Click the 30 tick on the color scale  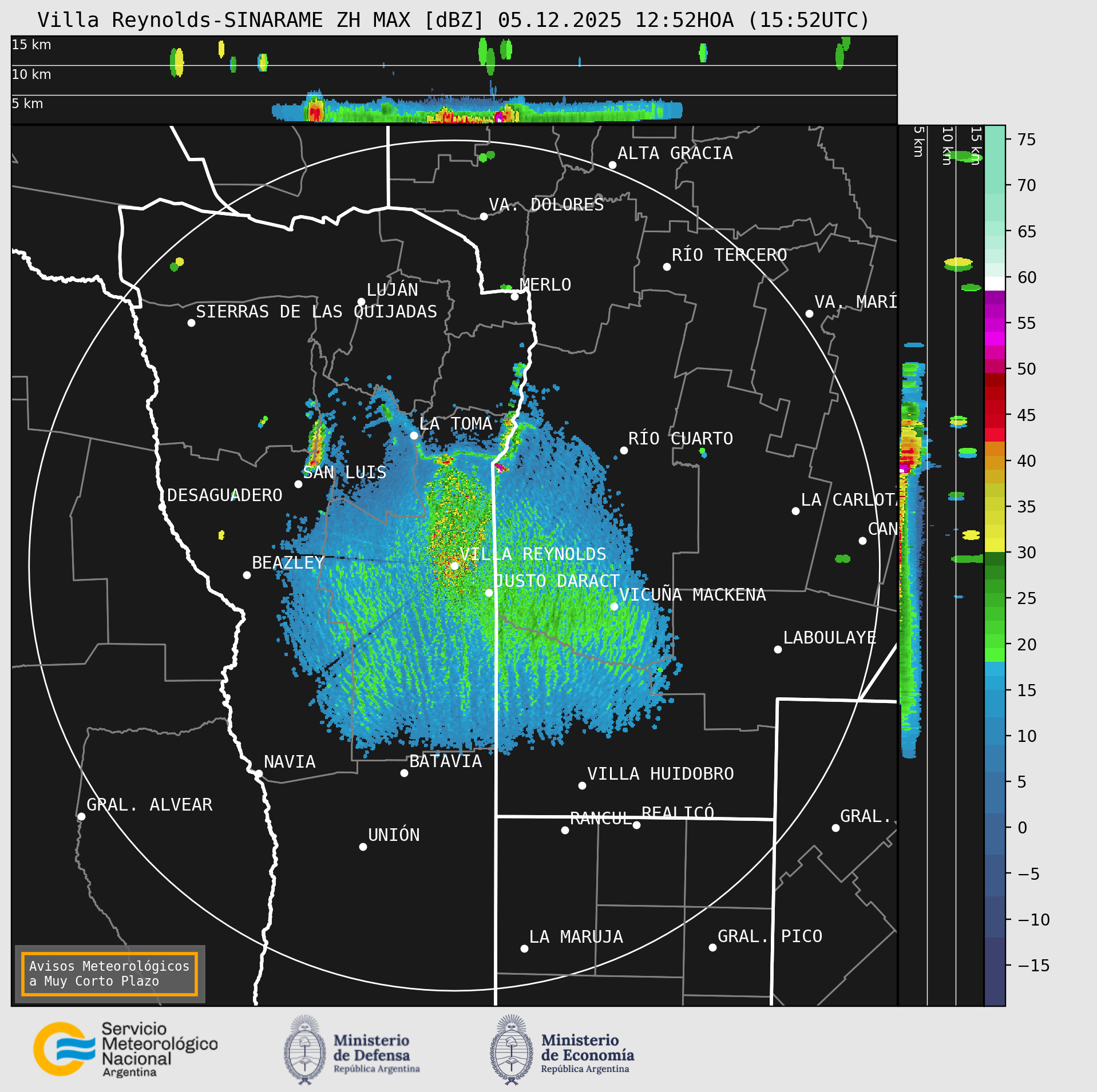coord(1027,553)
